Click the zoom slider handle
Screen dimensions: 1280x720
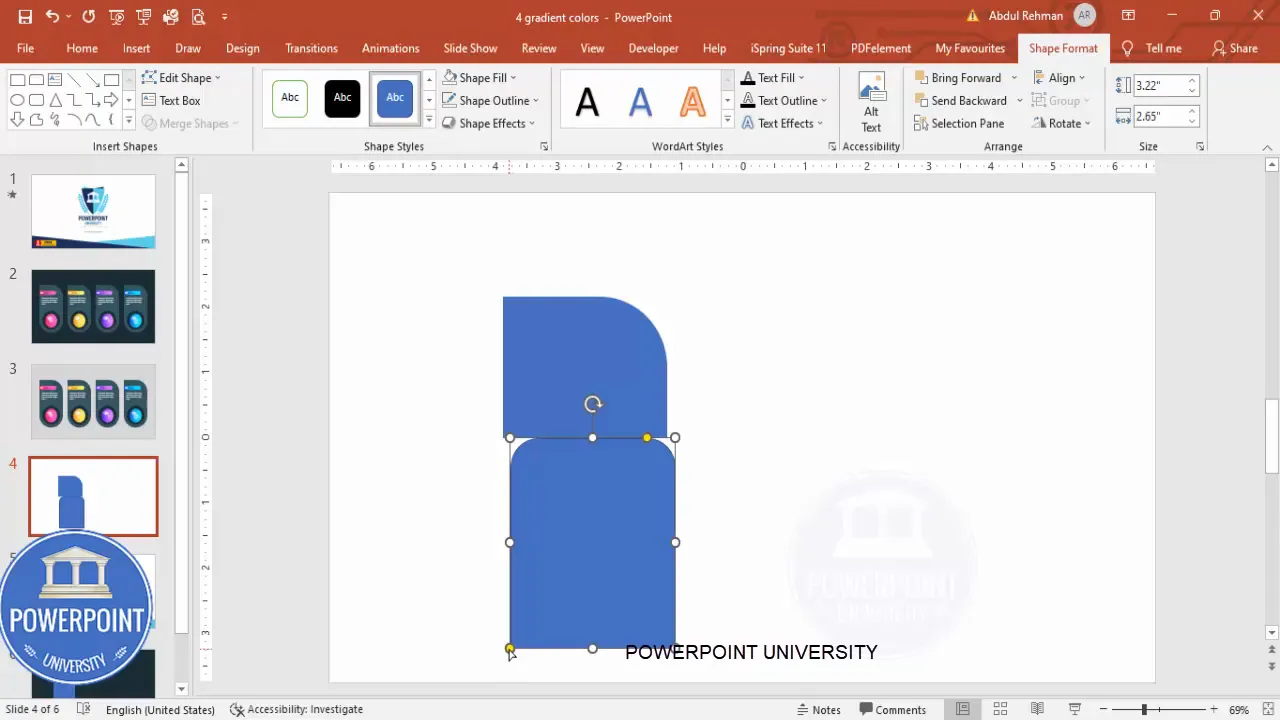click(x=1144, y=709)
